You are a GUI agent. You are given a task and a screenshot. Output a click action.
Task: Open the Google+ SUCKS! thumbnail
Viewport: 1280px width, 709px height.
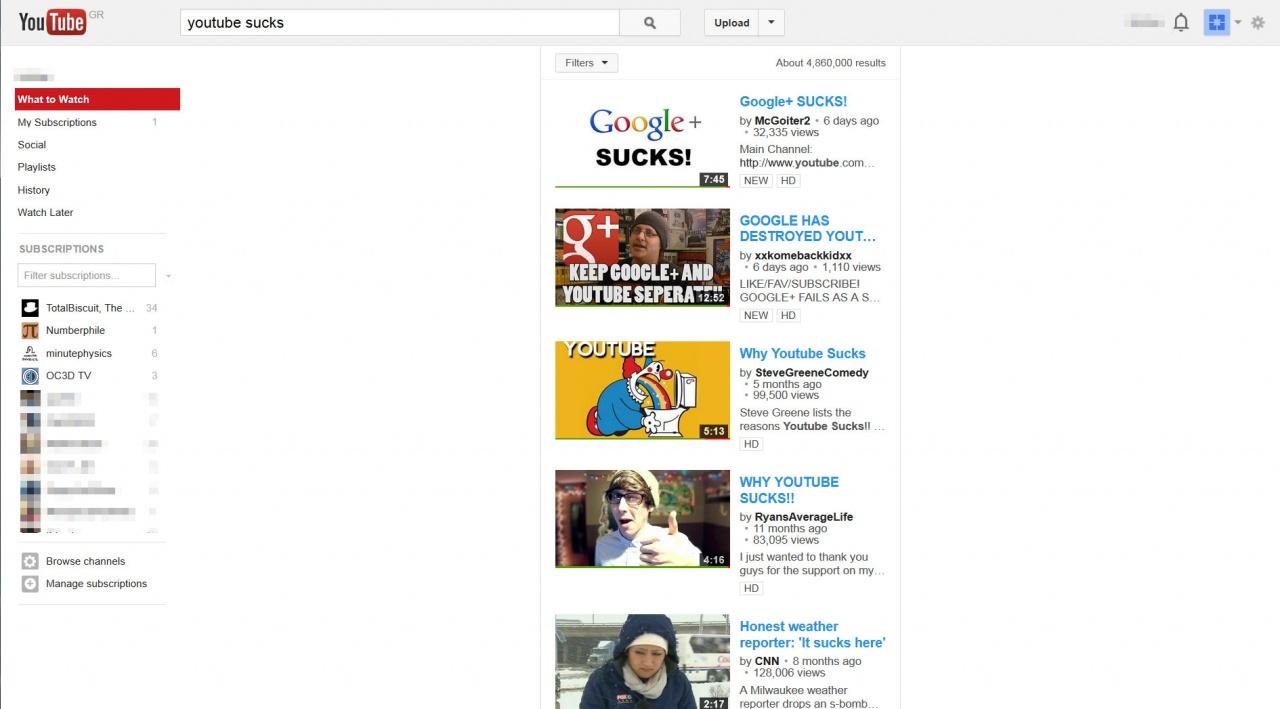coord(642,140)
